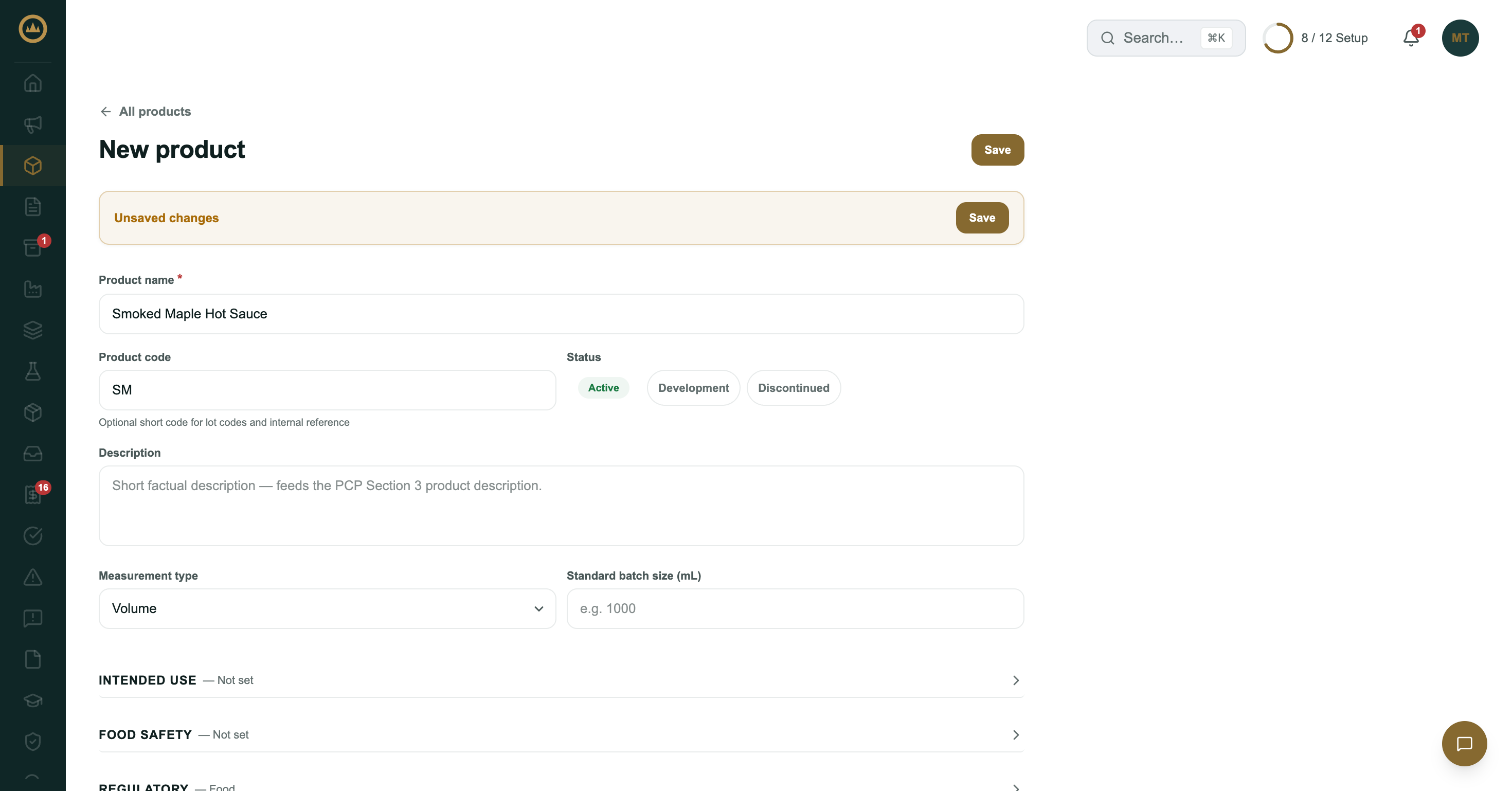1512x791 pixels.
Task: Open the document icon in sidebar
Action: pyautogui.click(x=33, y=207)
